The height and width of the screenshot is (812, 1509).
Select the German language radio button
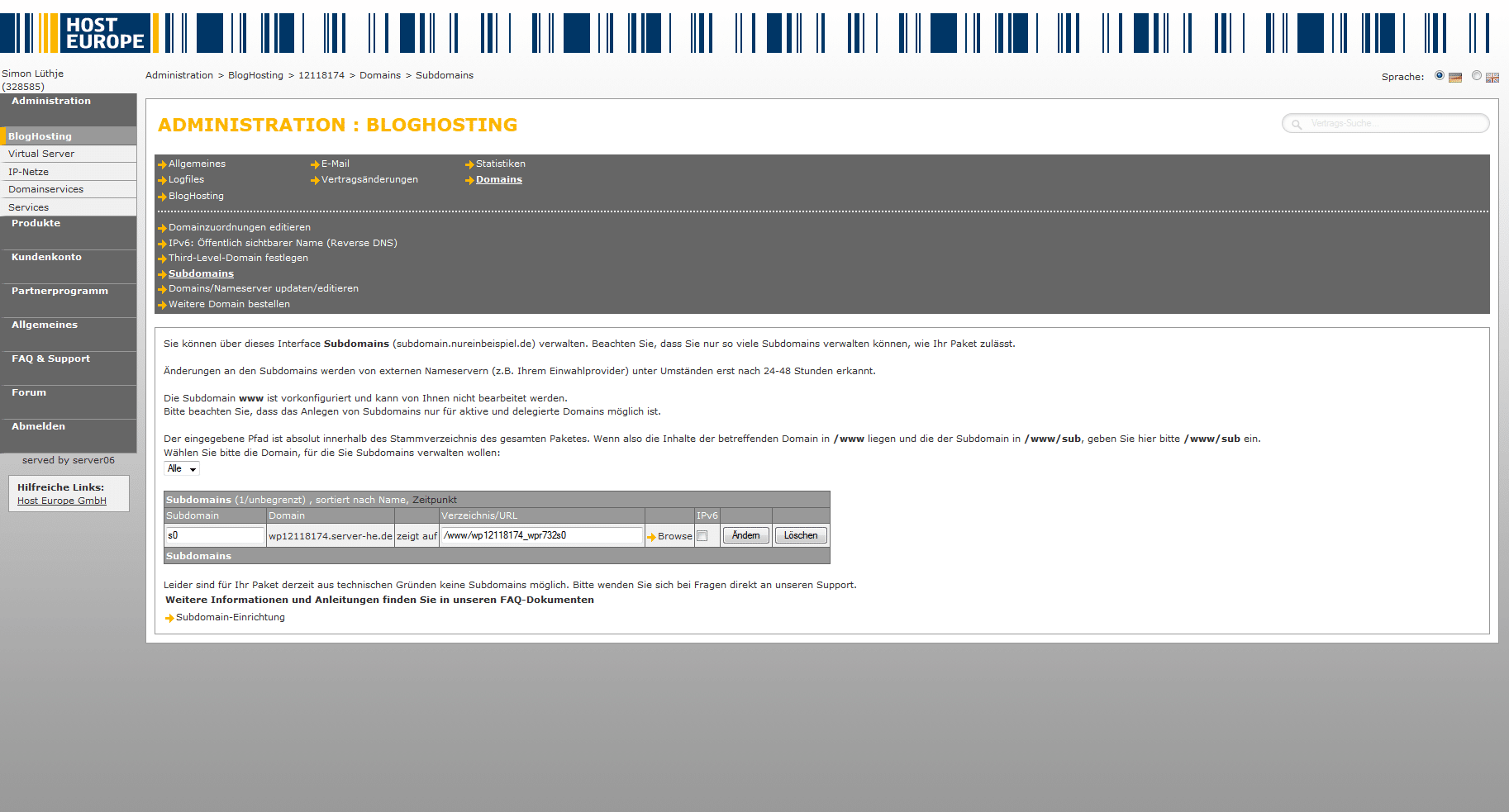click(1440, 76)
